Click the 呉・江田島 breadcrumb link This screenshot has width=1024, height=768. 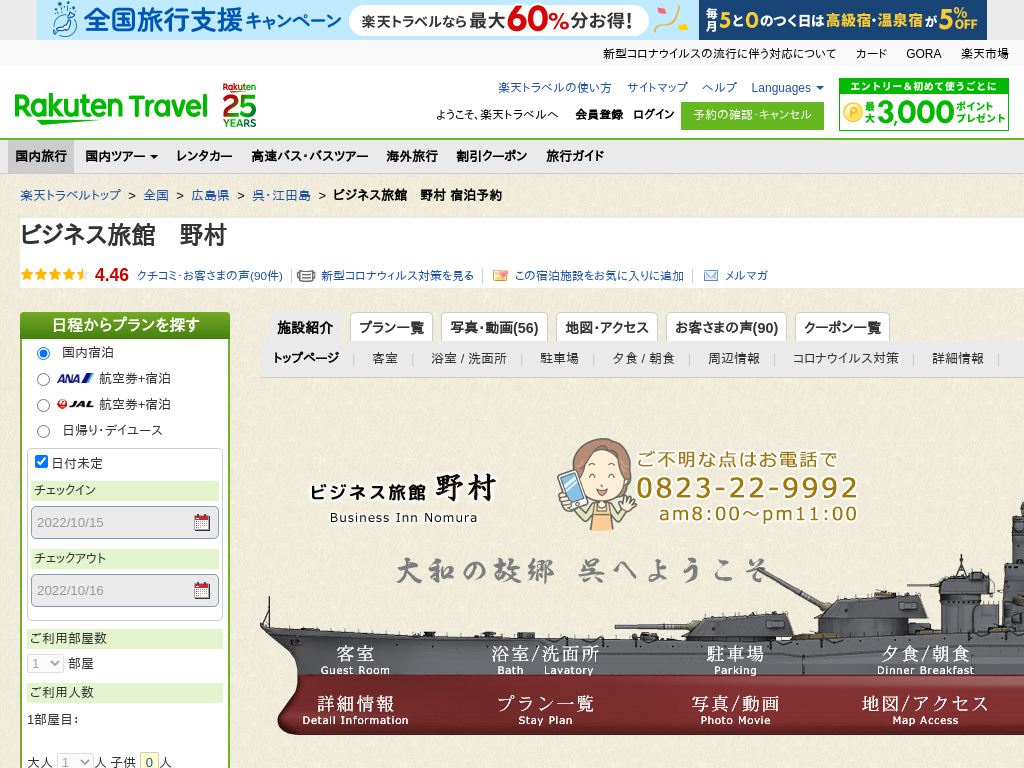(281, 195)
